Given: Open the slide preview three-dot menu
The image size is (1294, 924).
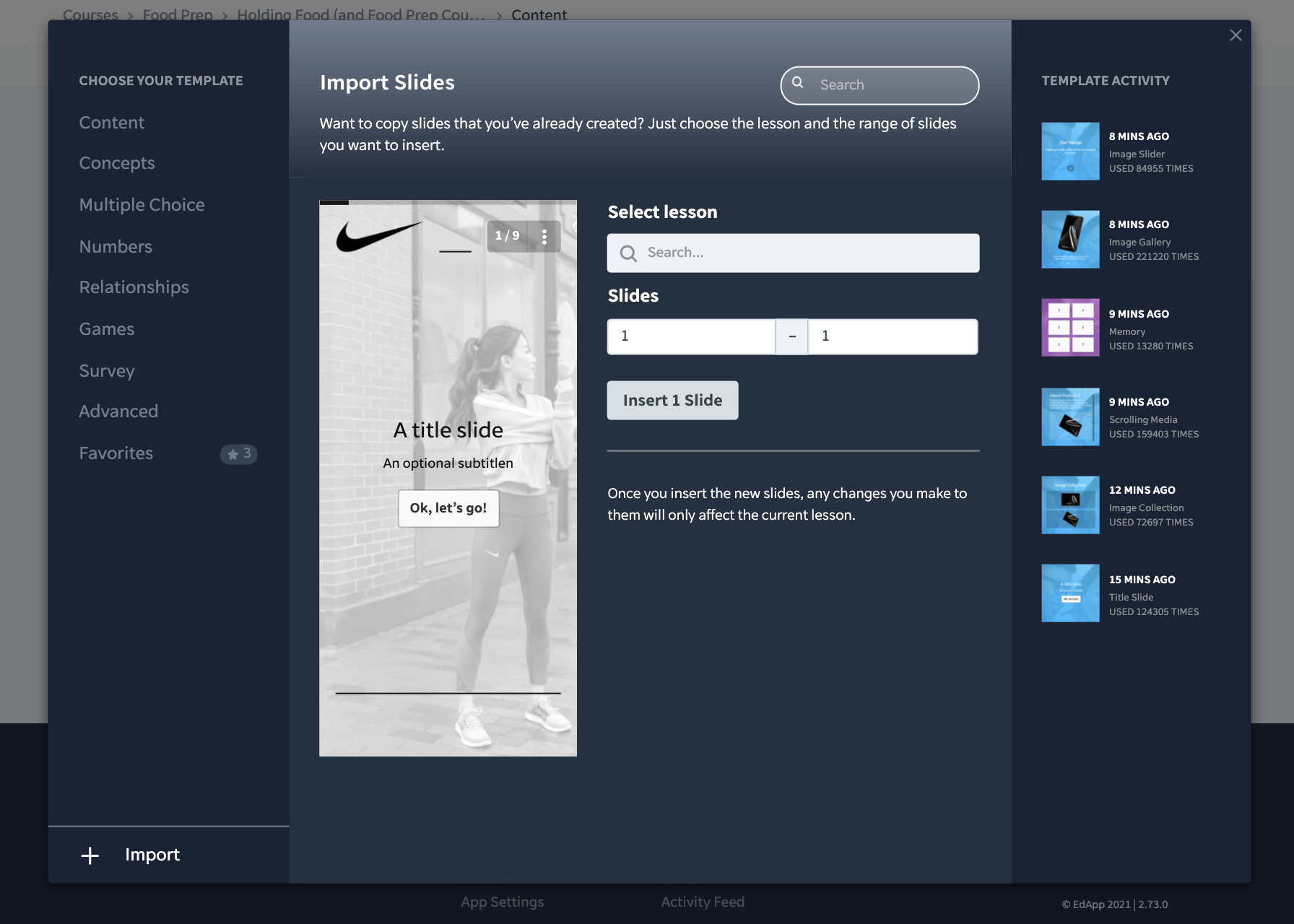Looking at the screenshot, I should tap(544, 236).
